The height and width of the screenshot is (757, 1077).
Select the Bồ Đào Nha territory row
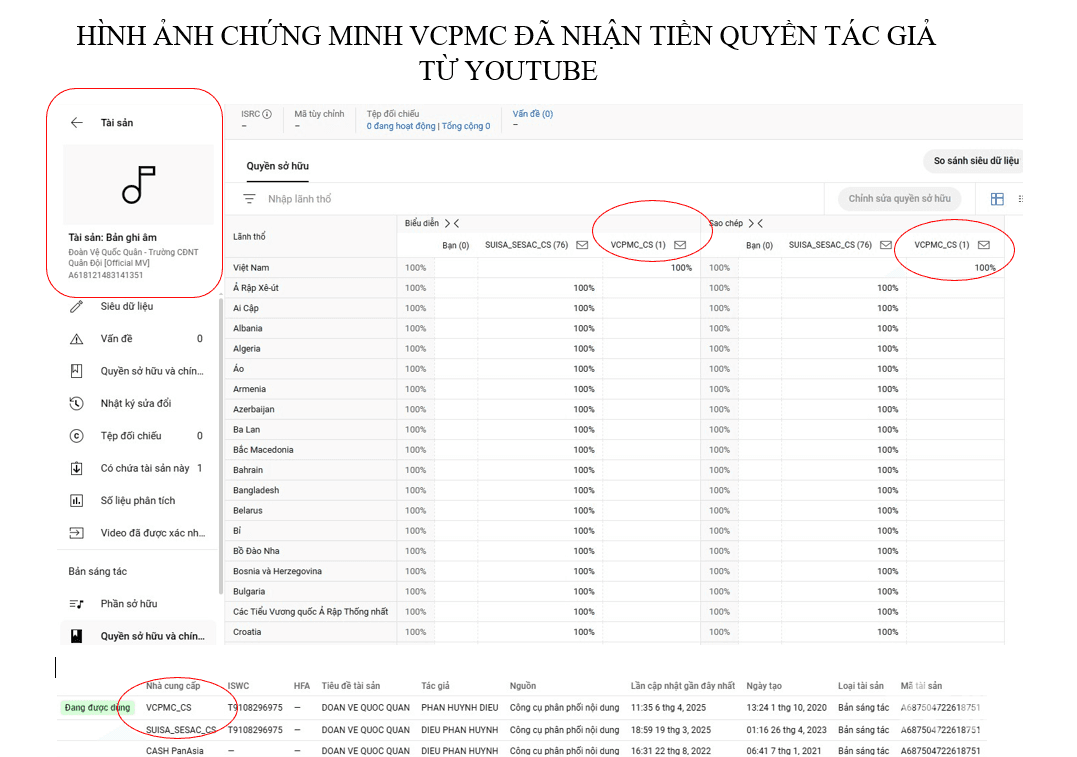[x=615, y=551]
